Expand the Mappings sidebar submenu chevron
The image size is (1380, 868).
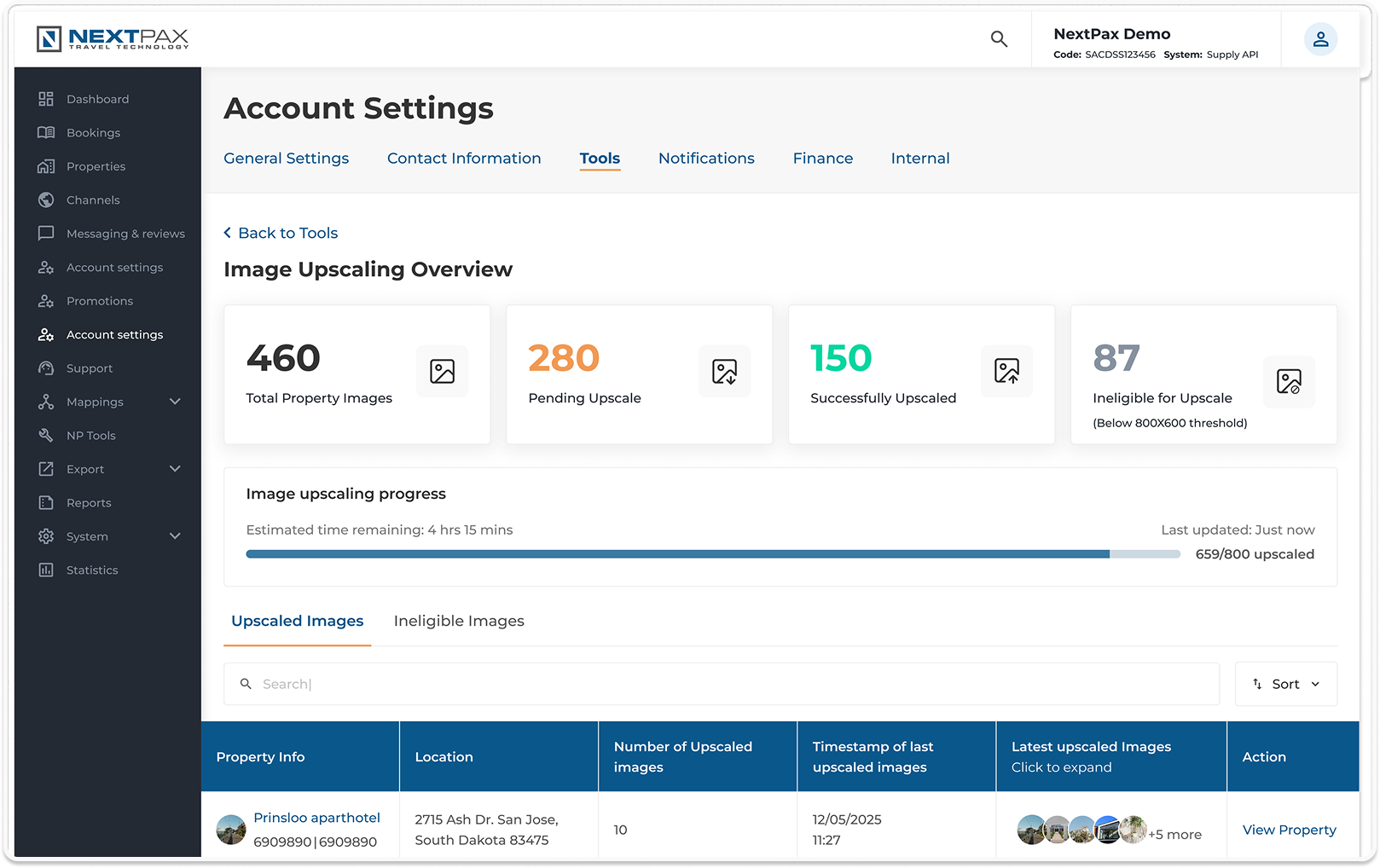click(175, 402)
